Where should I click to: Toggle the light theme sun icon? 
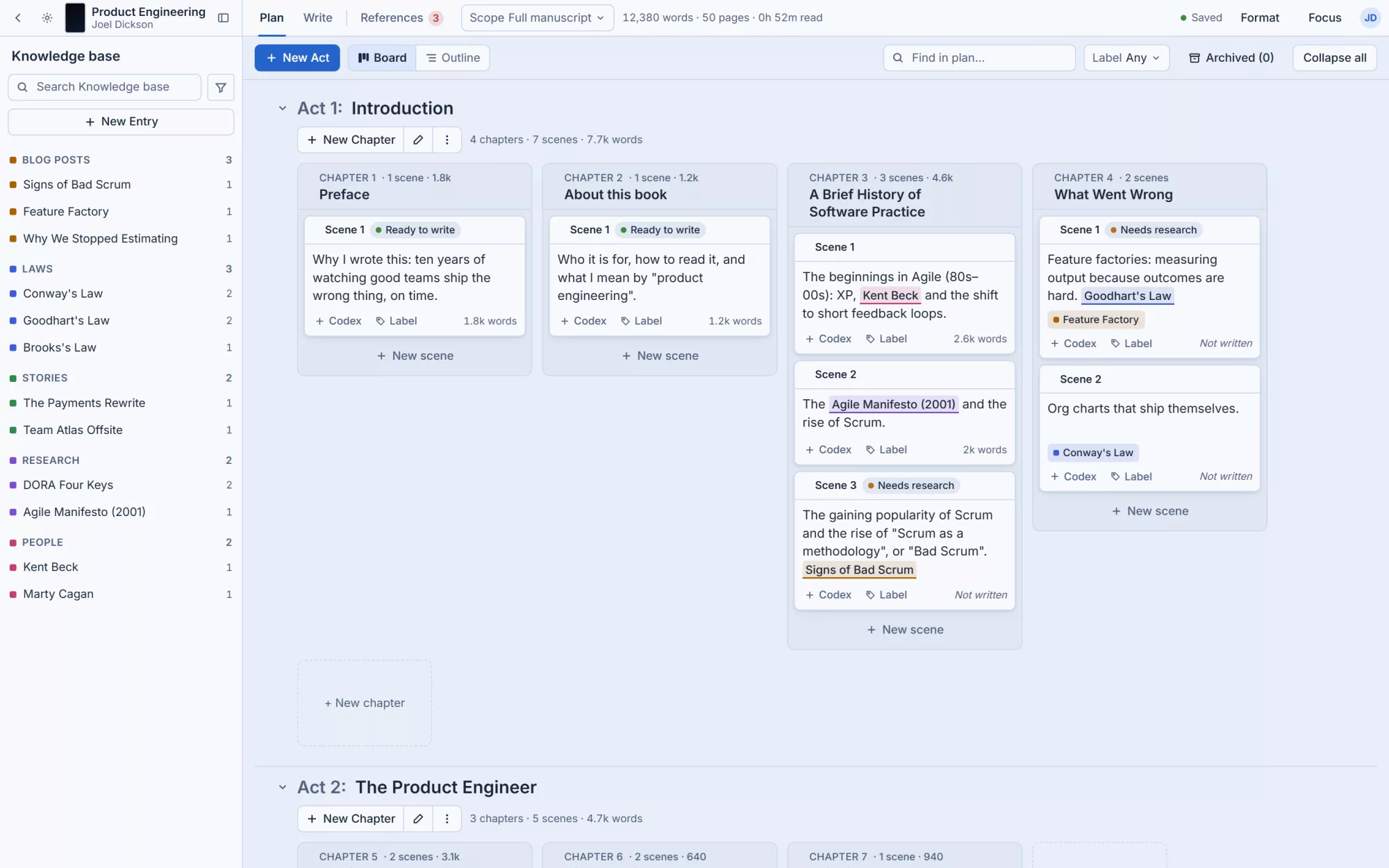(47, 18)
